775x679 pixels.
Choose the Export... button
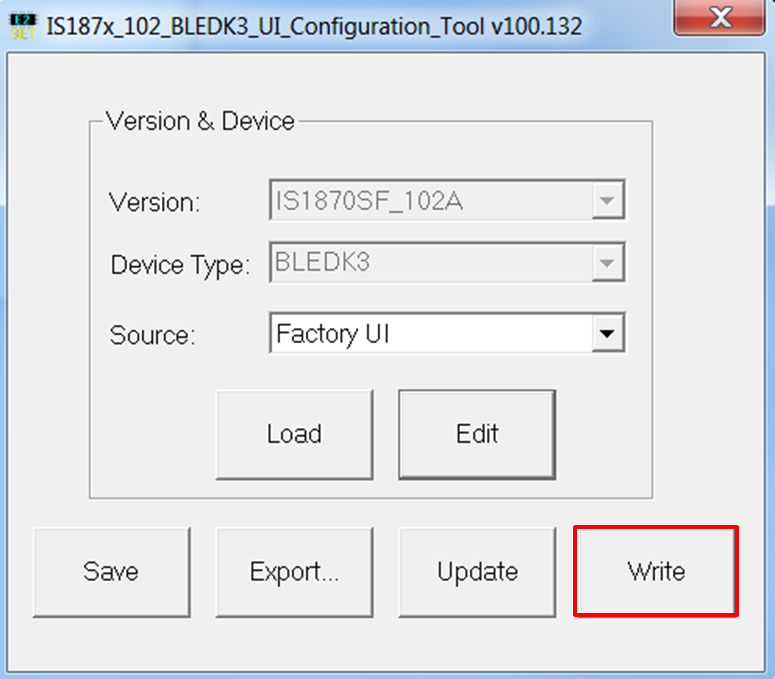tap(294, 571)
